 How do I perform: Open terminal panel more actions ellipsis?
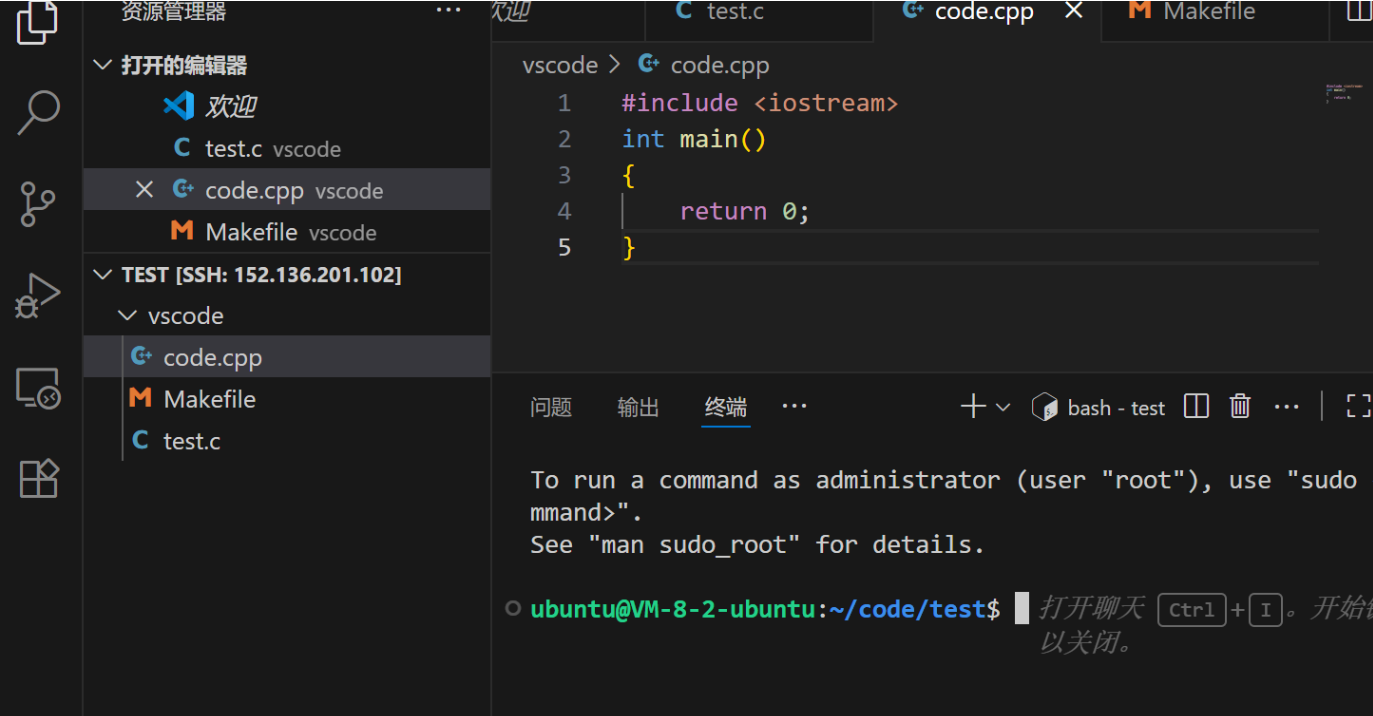tap(1286, 406)
